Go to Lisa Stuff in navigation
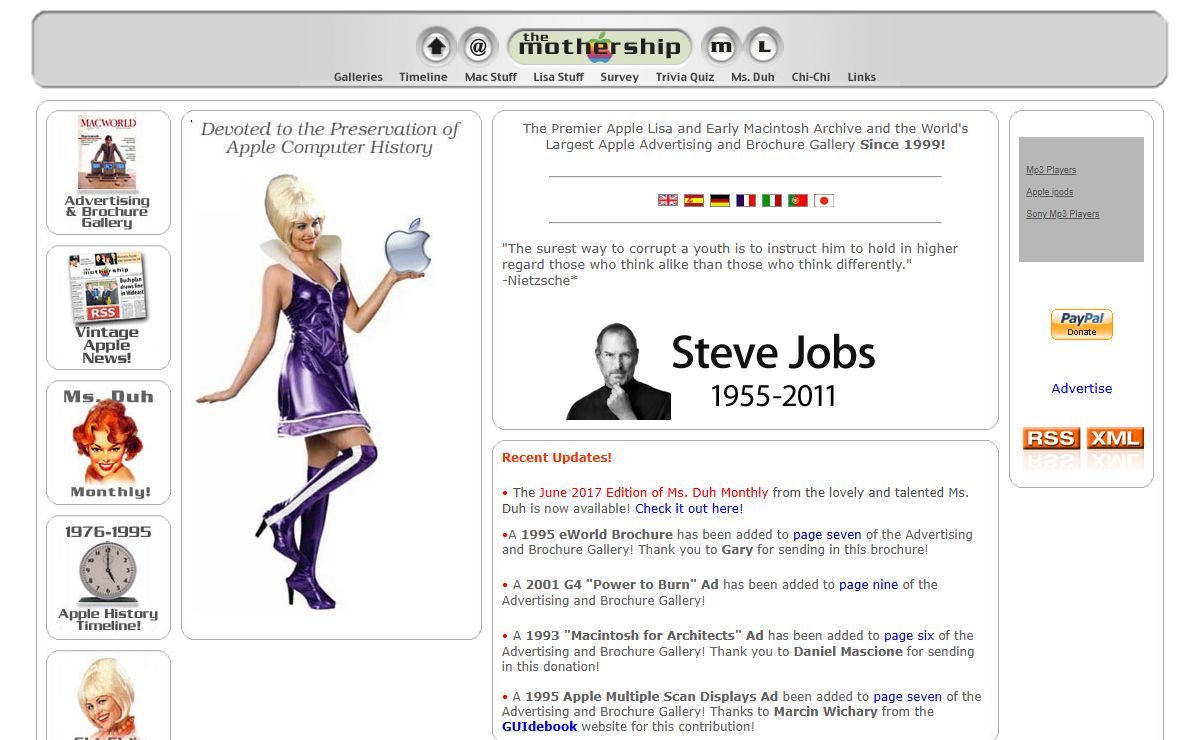 (558, 77)
